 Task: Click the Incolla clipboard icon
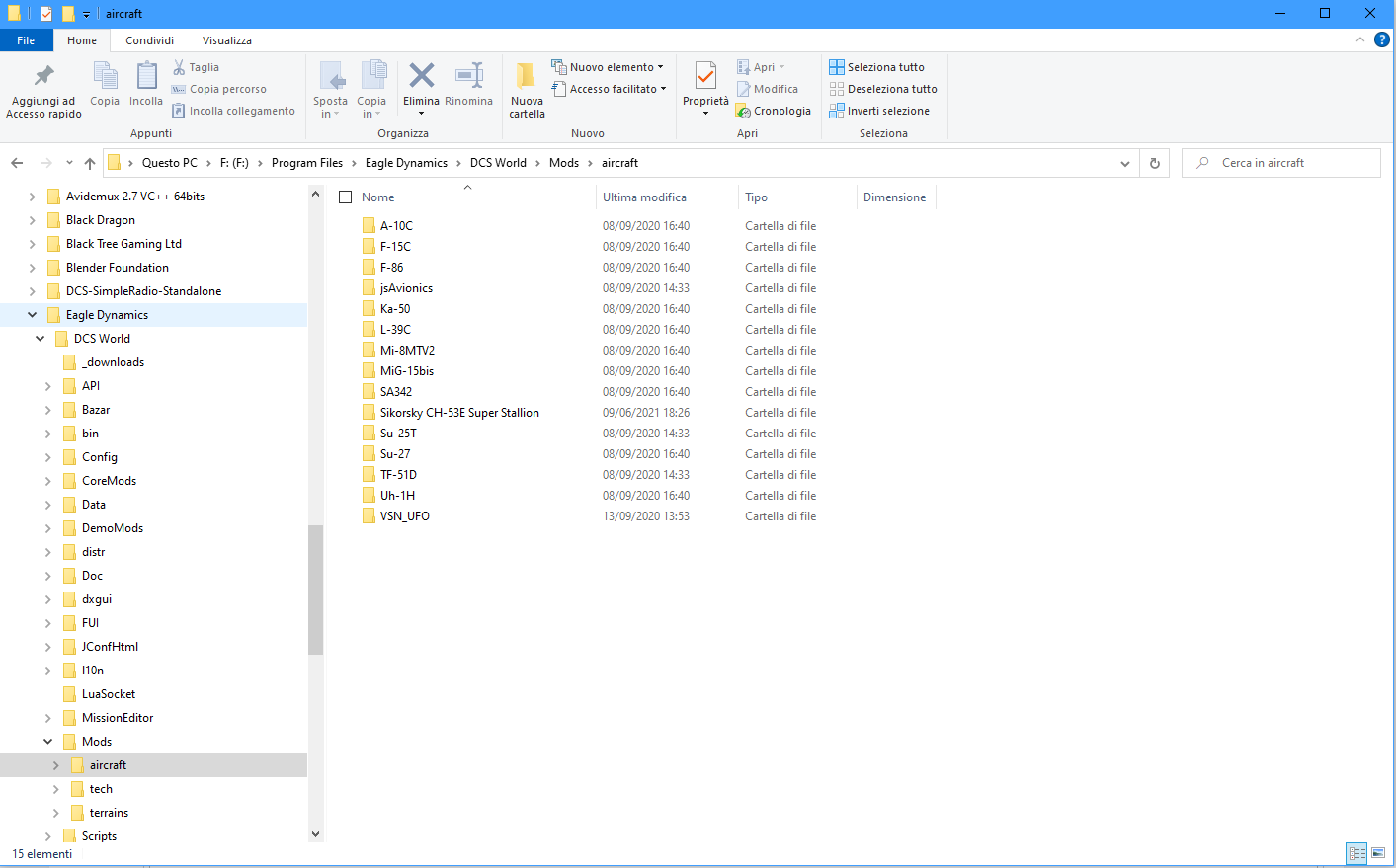(146, 76)
